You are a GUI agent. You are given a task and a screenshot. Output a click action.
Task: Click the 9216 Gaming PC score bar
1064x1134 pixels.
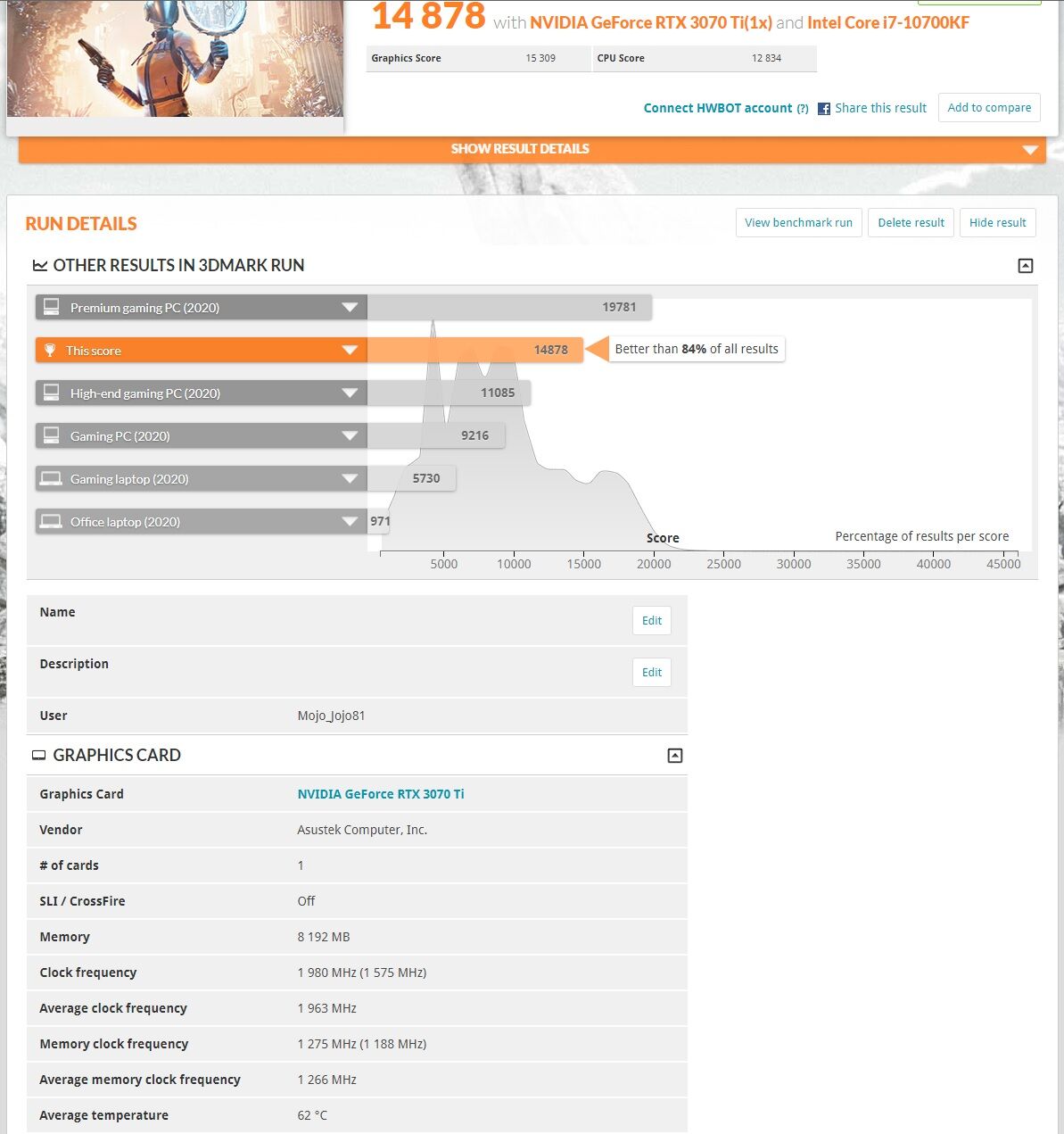point(436,436)
